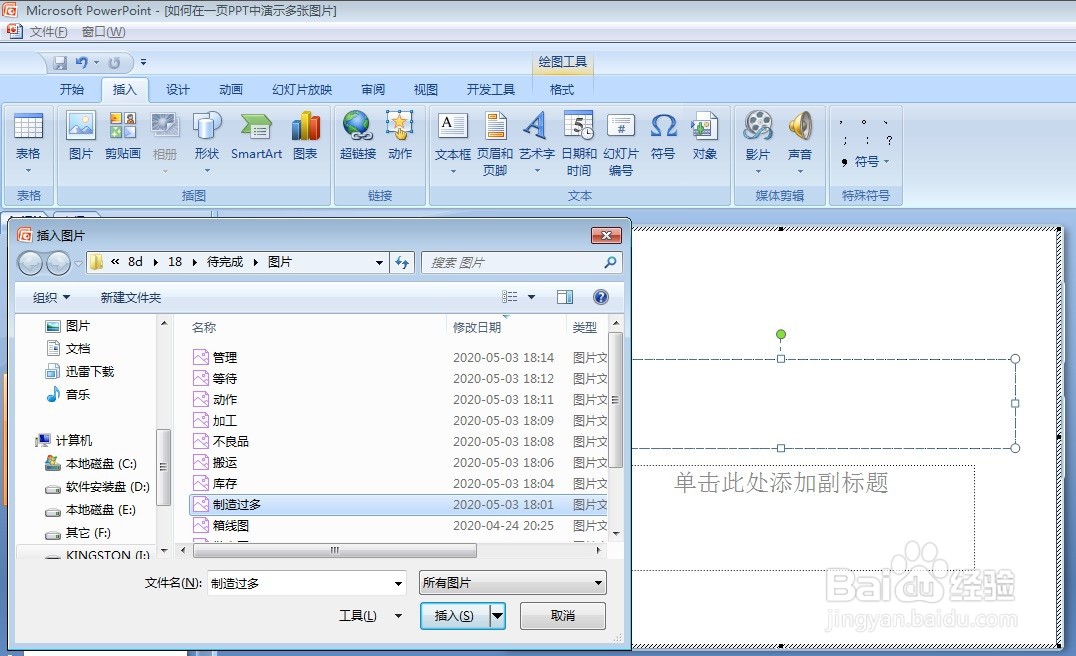Insert a table from the ribbon
Viewport: 1076px width, 656px height.
coord(28,142)
